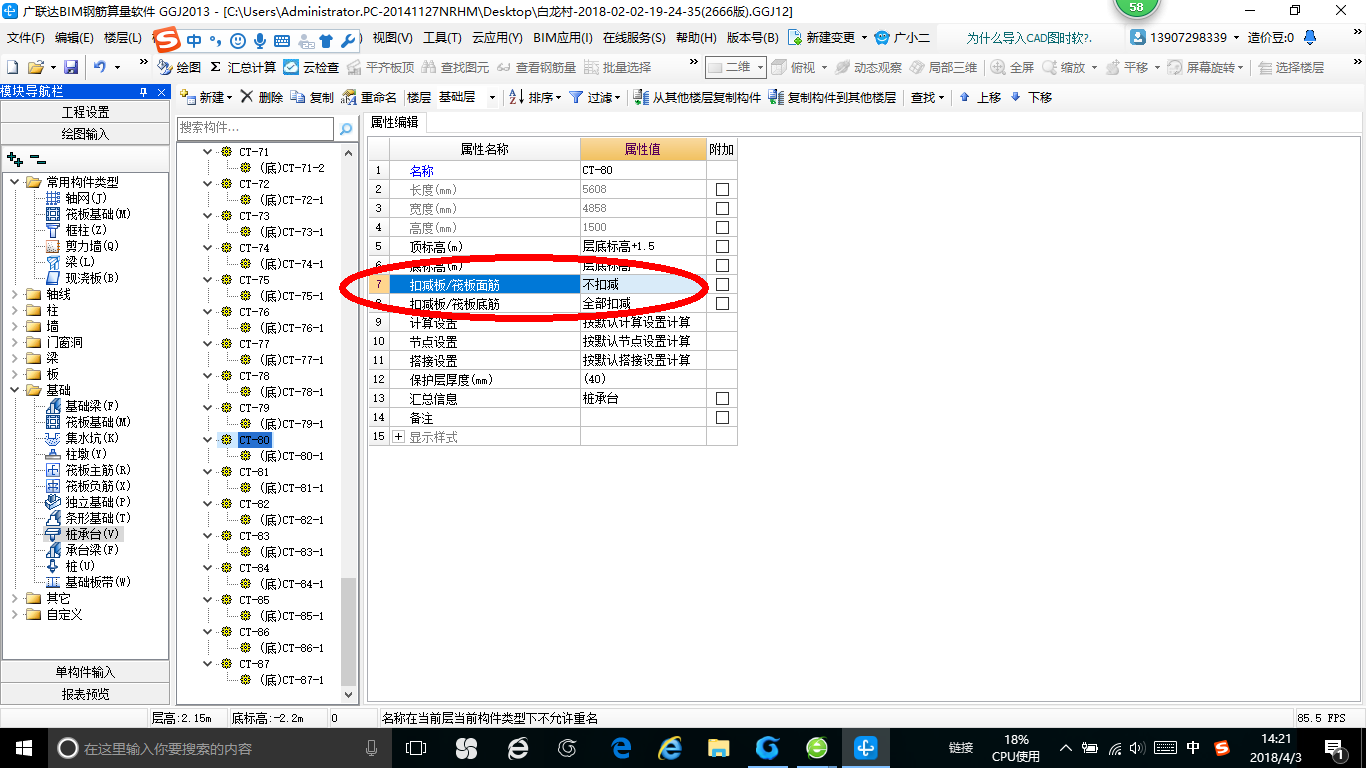Viewport: 1366px width, 768px height.
Task: Collapse the CT-80 component node
Action: click(208, 440)
